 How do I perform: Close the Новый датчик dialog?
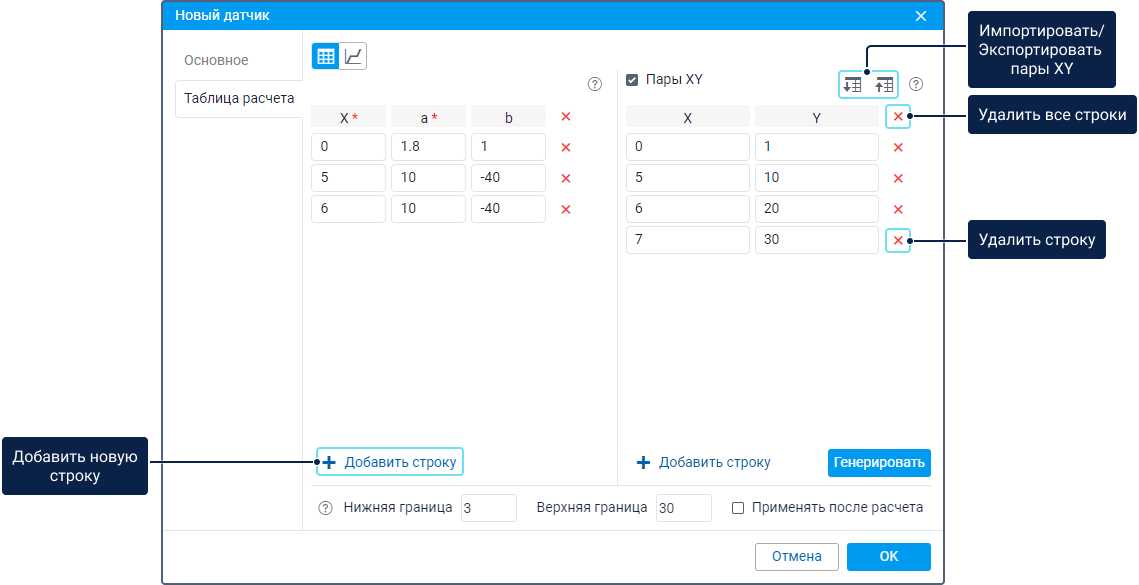(921, 16)
